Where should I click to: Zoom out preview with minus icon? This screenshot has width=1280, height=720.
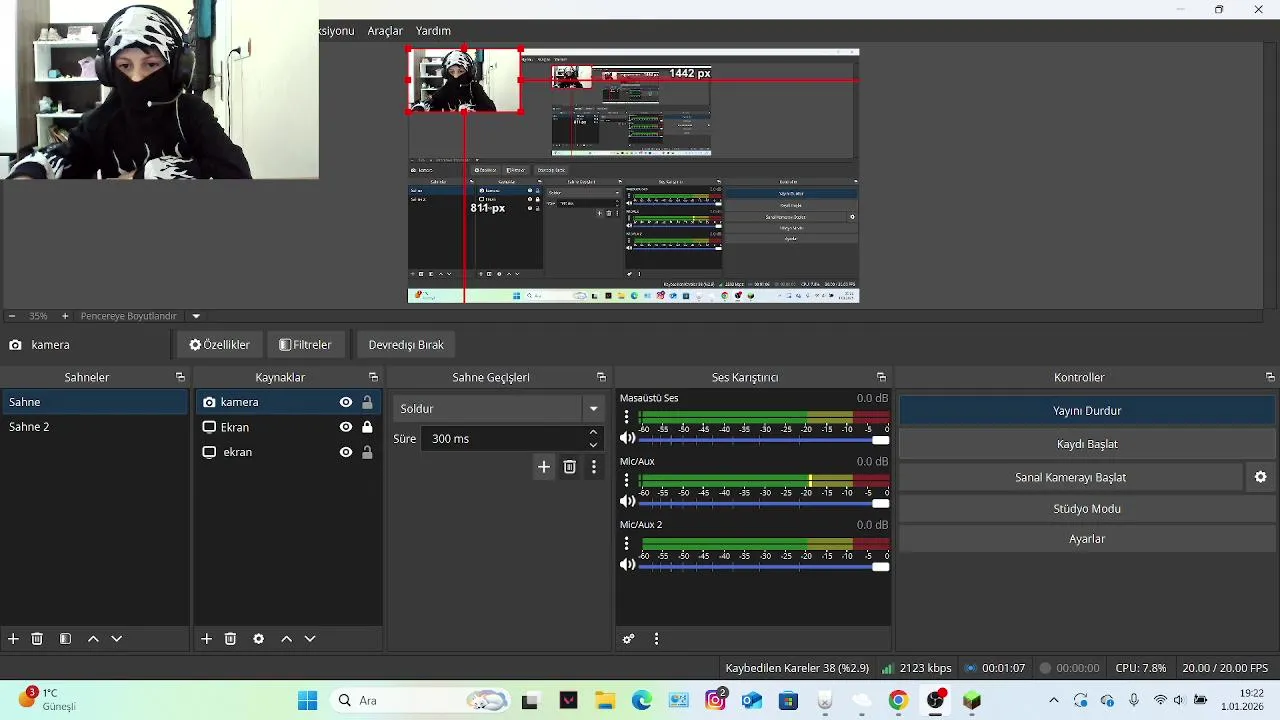tap(11, 316)
